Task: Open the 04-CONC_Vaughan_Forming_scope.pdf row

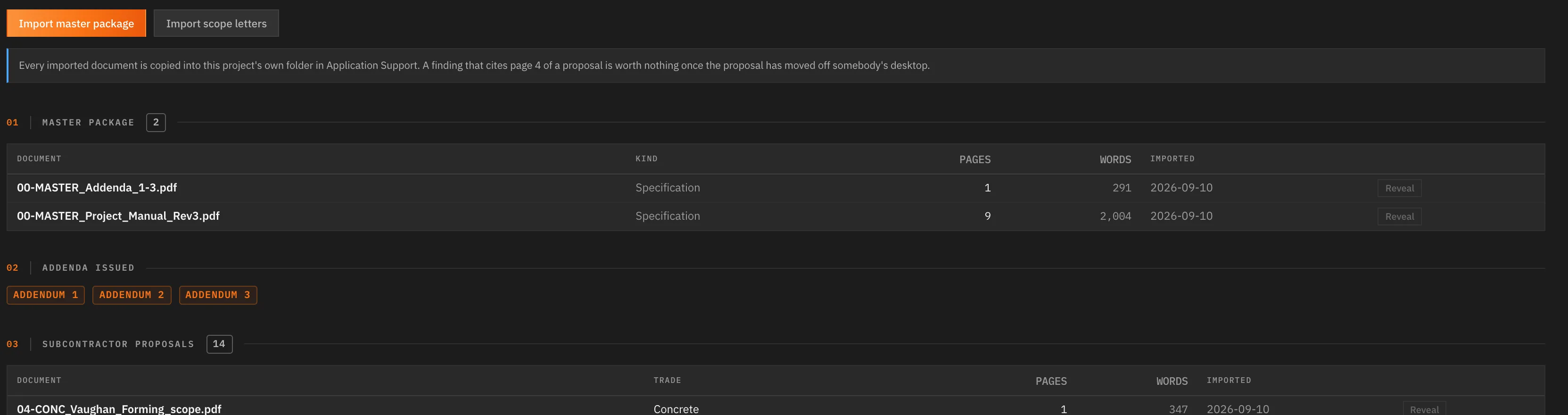Action: pos(776,408)
